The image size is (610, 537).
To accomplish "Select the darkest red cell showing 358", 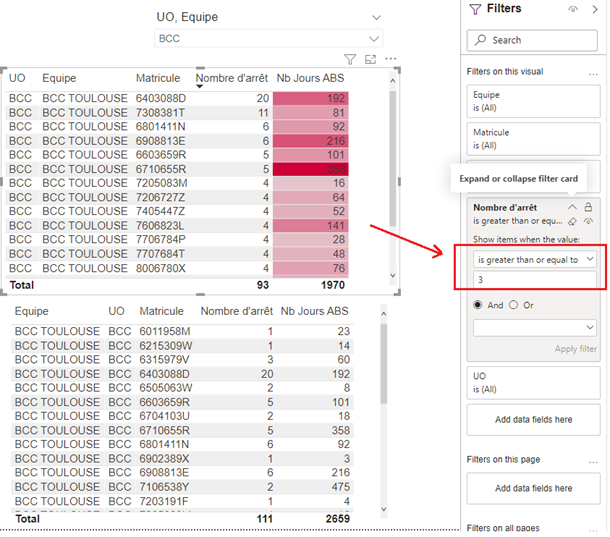I will pyautogui.click(x=310, y=169).
